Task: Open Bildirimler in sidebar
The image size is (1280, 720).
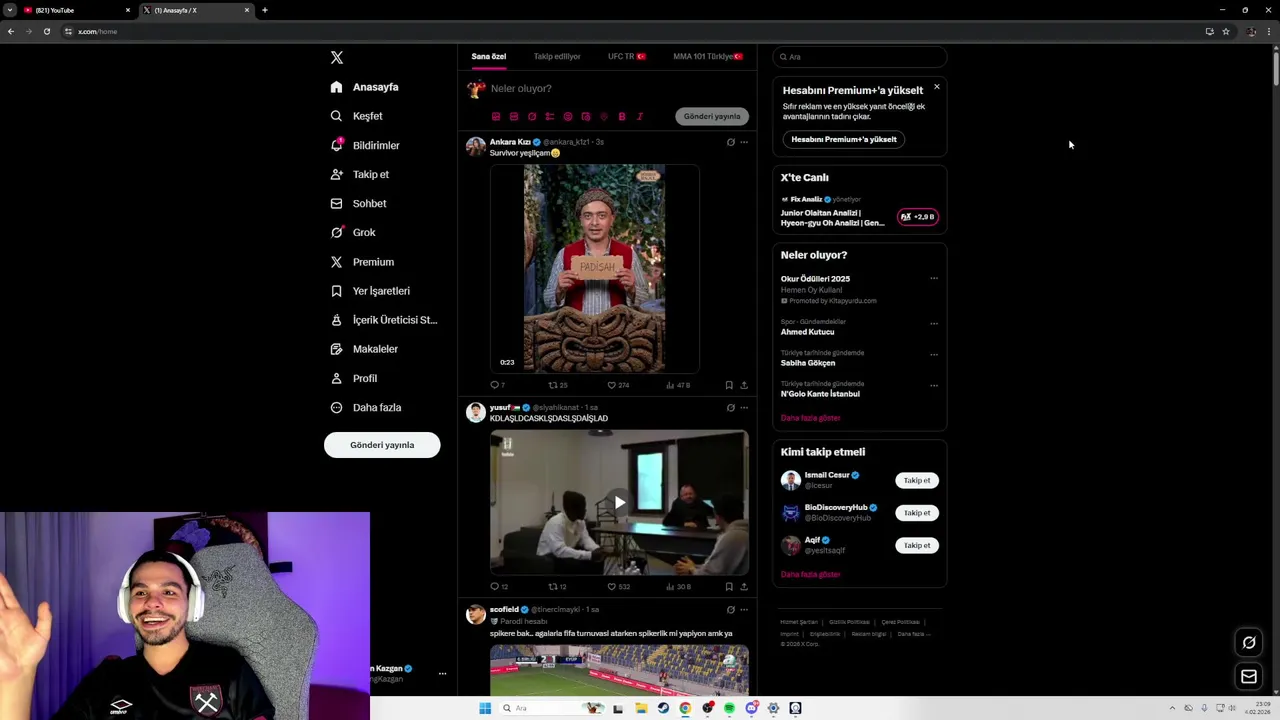Action: 365,146
